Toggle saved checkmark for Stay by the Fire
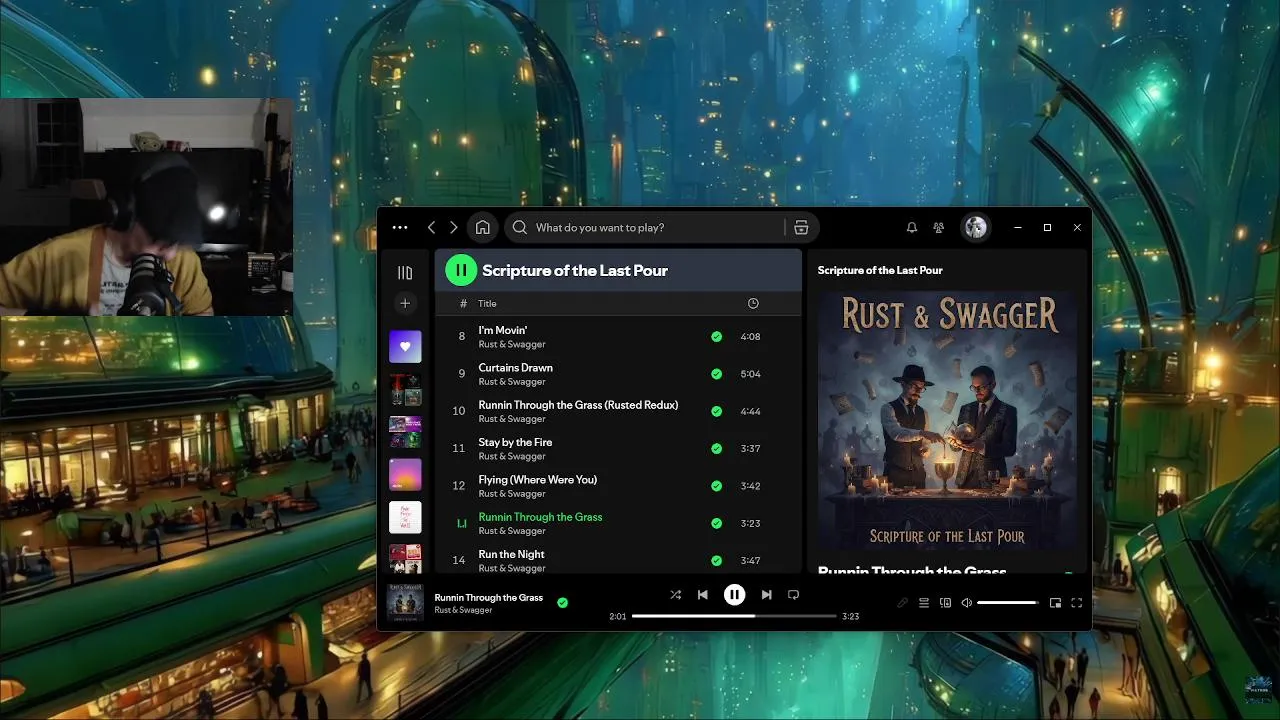Screen dimensions: 1280x720 (716, 449)
